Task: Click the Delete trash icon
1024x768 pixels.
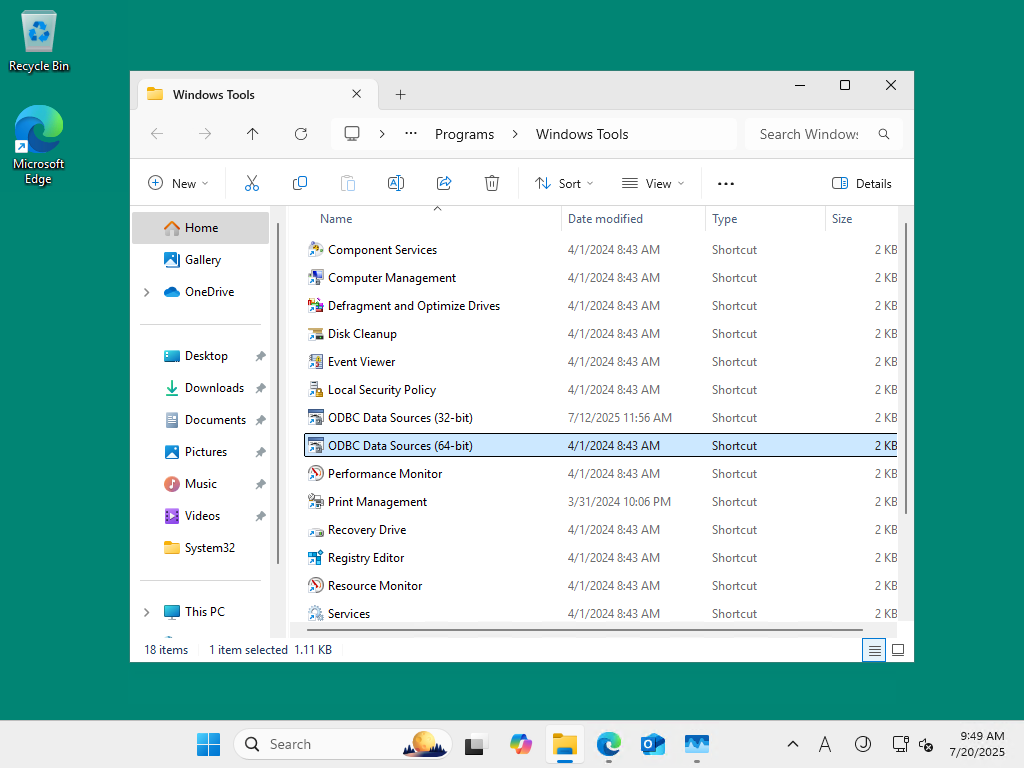Action: pyautogui.click(x=492, y=184)
